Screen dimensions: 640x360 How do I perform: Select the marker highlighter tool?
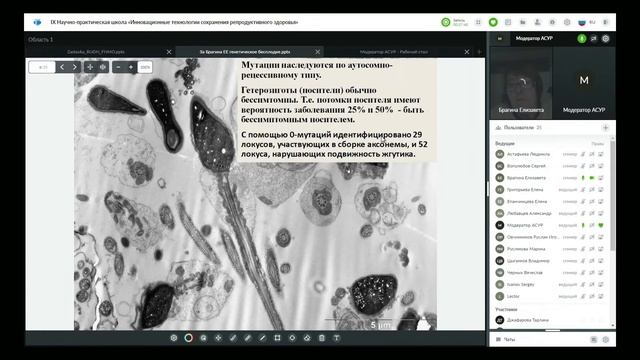(x=248, y=338)
